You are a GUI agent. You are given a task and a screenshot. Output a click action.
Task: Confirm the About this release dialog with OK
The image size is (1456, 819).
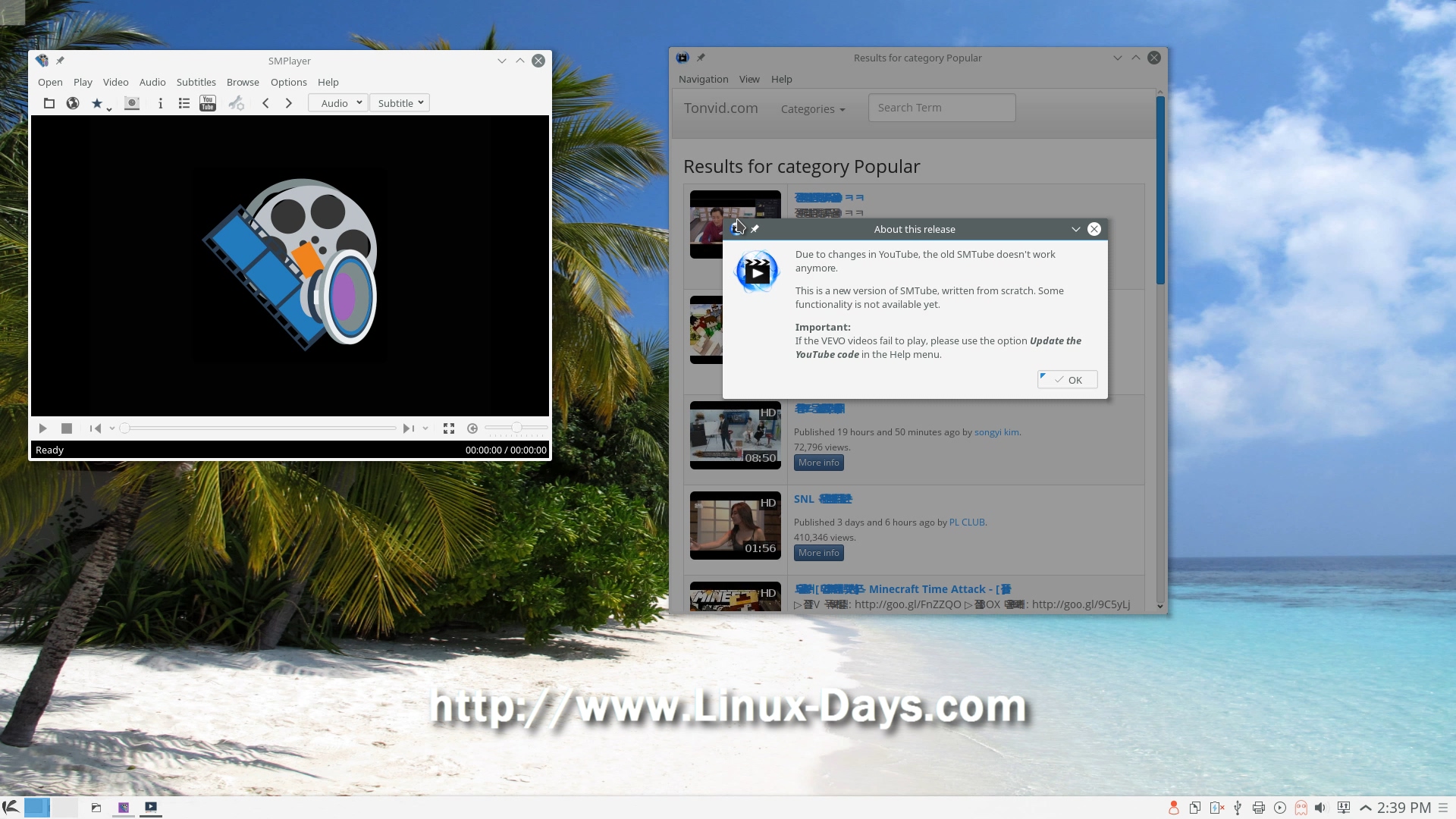[1067, 380]
